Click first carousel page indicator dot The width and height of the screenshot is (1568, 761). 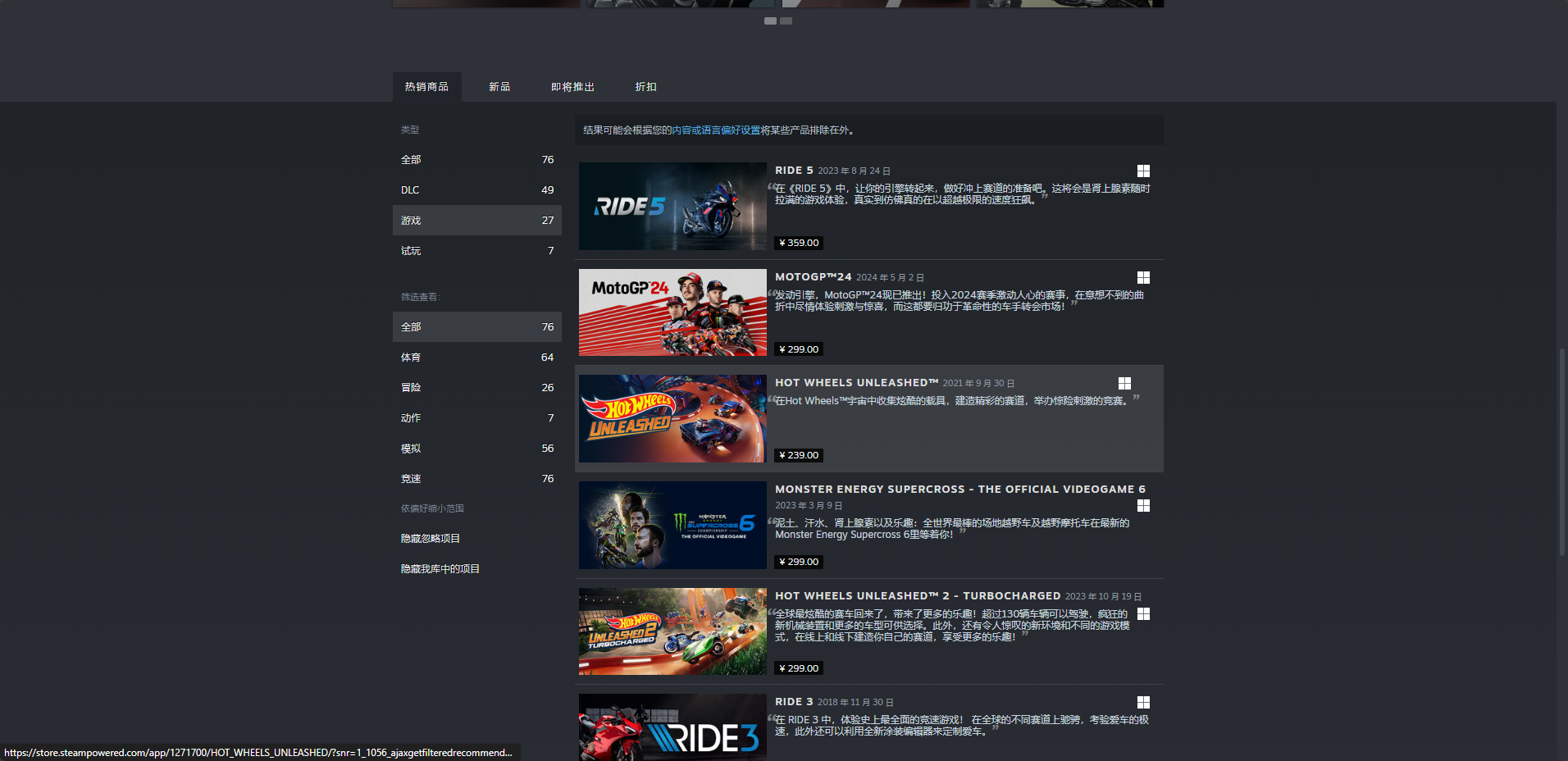pos(770,21)
